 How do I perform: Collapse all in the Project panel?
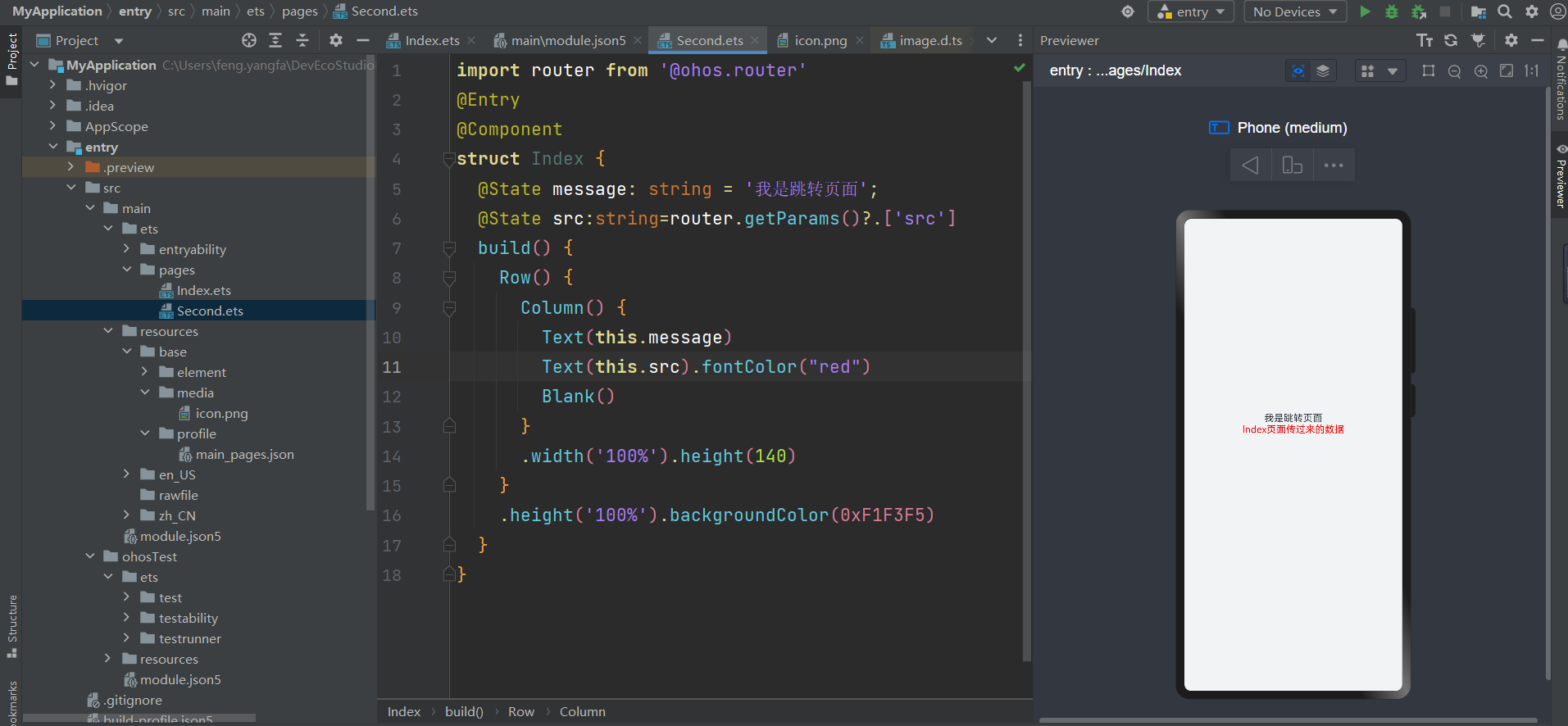(302, 40)
